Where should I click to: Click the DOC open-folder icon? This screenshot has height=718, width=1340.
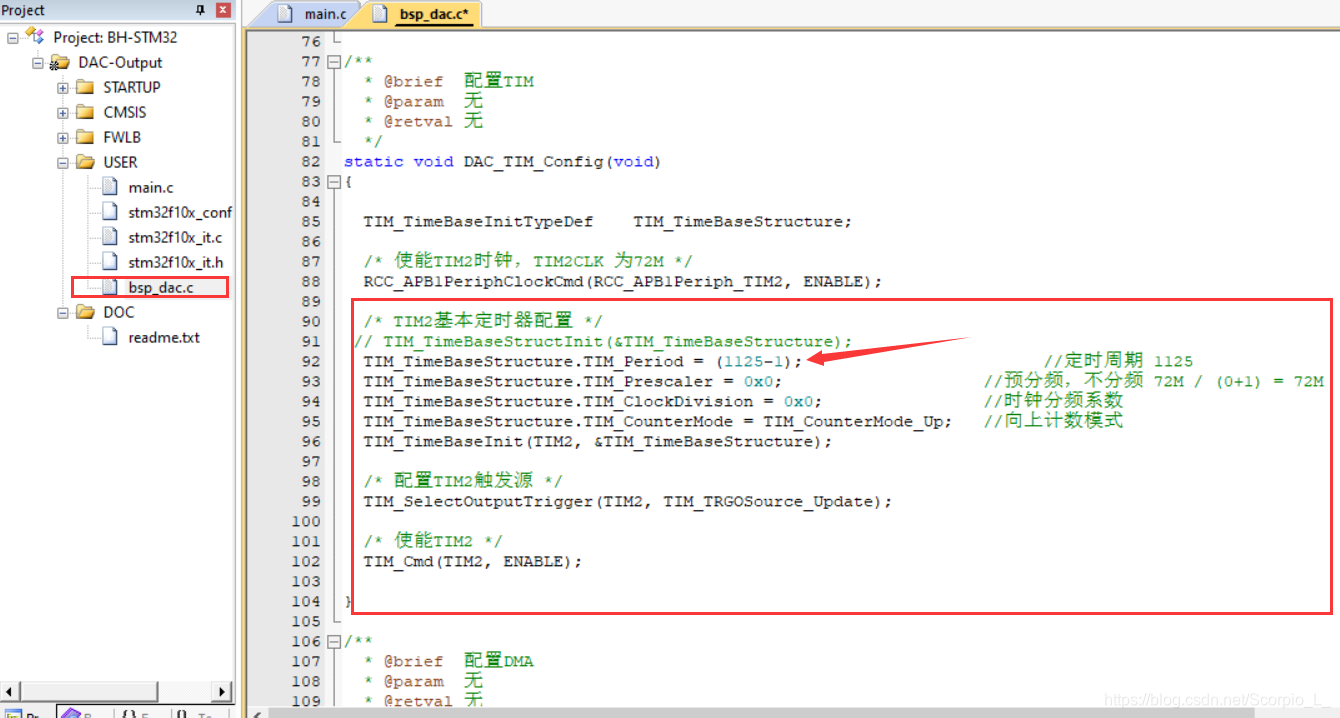(85, 312)
